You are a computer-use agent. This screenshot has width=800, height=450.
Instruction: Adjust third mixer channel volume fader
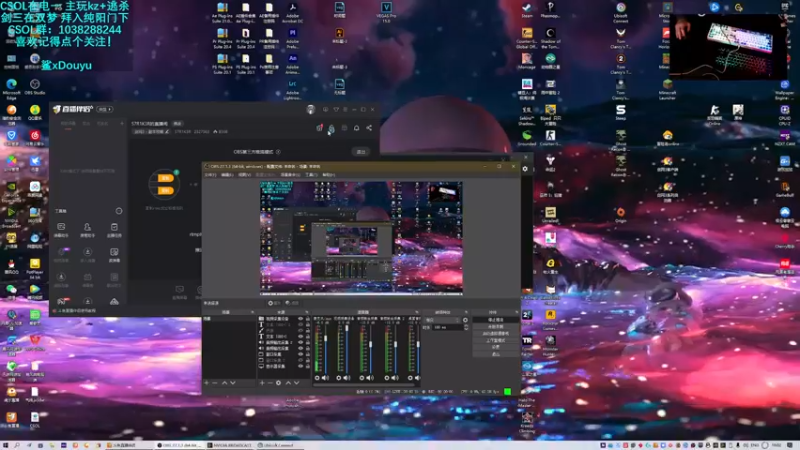pos(370,344)
